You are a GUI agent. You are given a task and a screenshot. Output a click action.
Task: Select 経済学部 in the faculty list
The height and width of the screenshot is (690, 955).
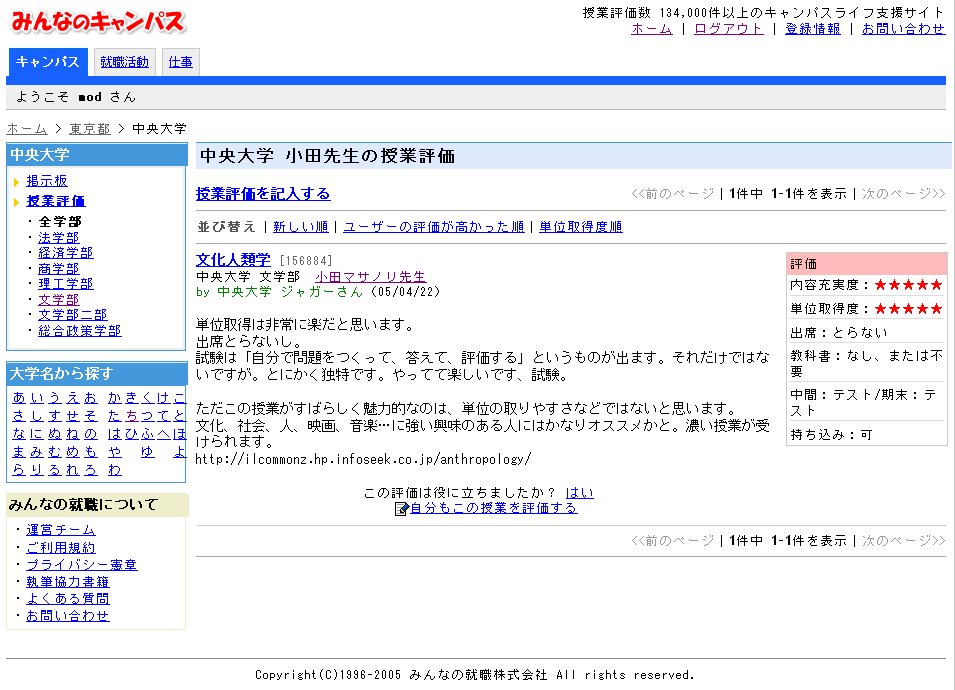coord(66,253)
